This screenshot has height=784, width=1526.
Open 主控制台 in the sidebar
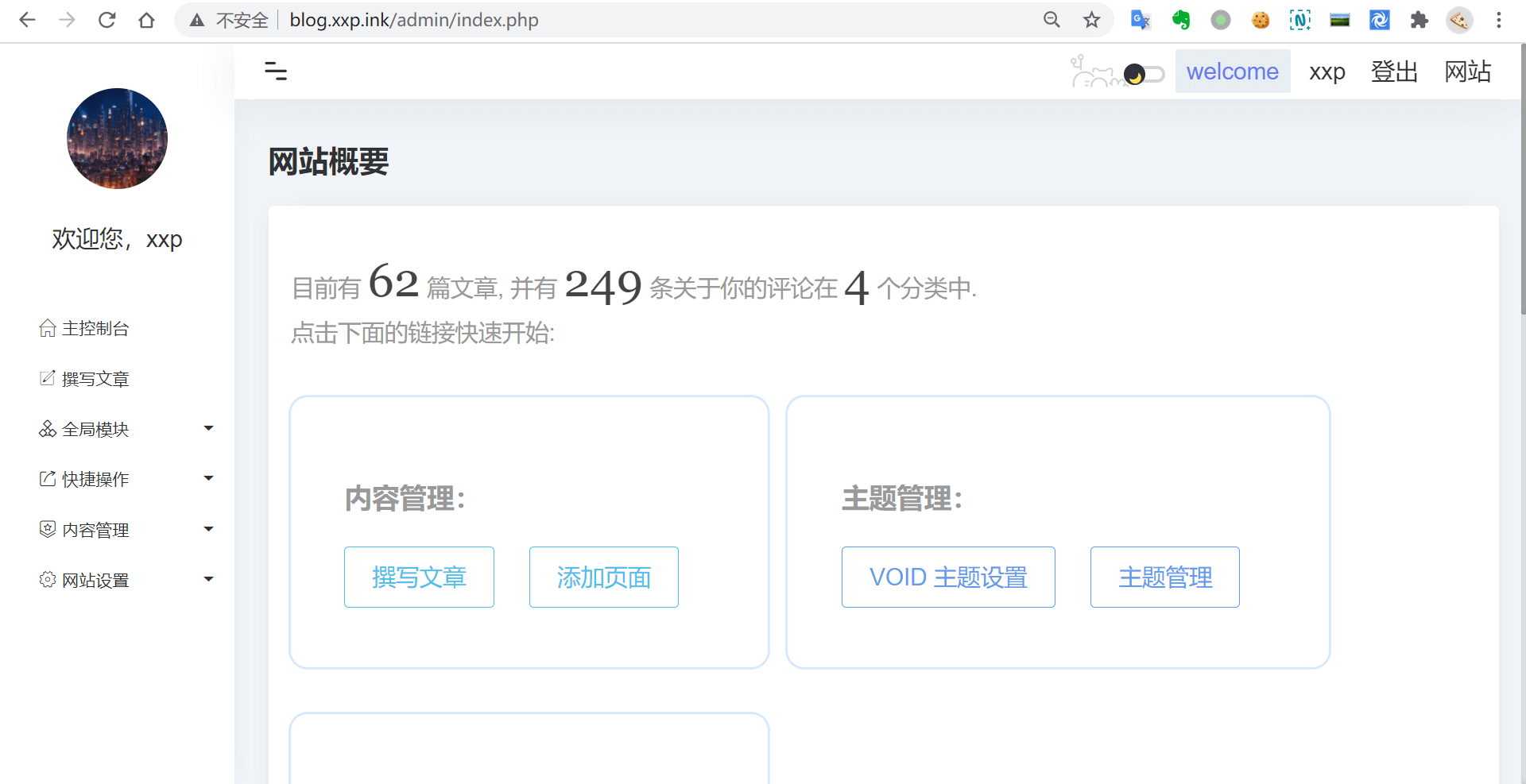pos(95,329)
